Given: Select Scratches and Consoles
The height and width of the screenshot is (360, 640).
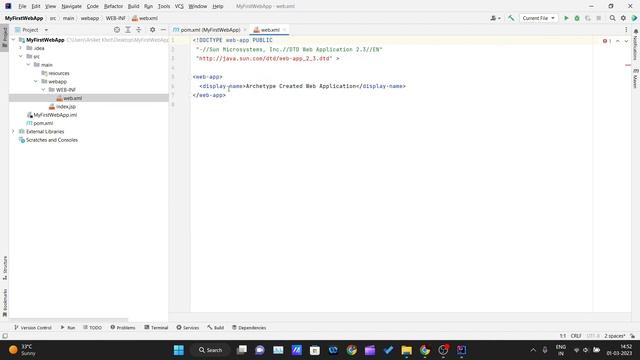Looking at the screenshot, I should (x=51, y=140).
